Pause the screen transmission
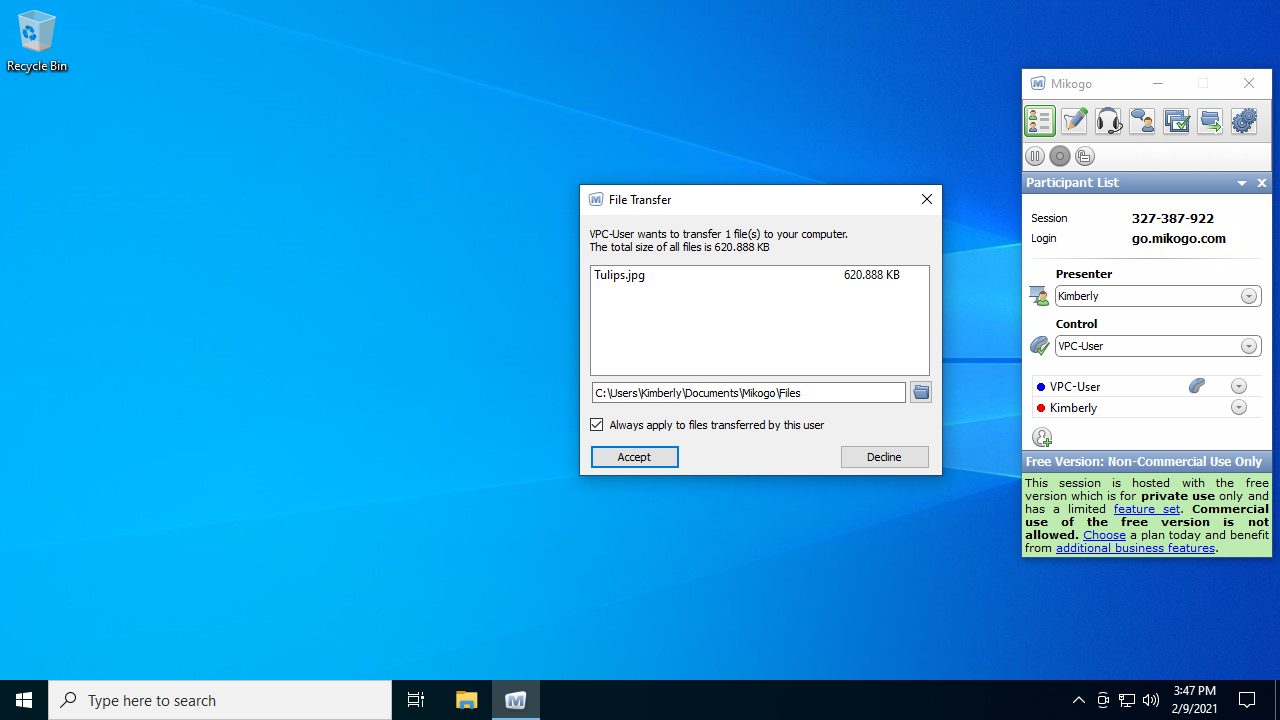This screenshot has width=1280, height=720. (1035, 156)
